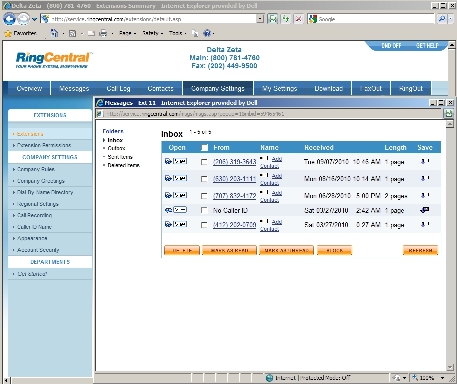This screenshot has height=384, width=457.
Task: Click Add Contact for (530) 203-1111
Action: click(x=271, y=179)
